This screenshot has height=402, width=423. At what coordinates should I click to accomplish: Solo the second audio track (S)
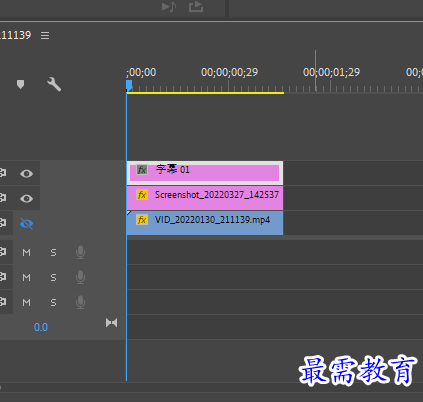point(53,278)
